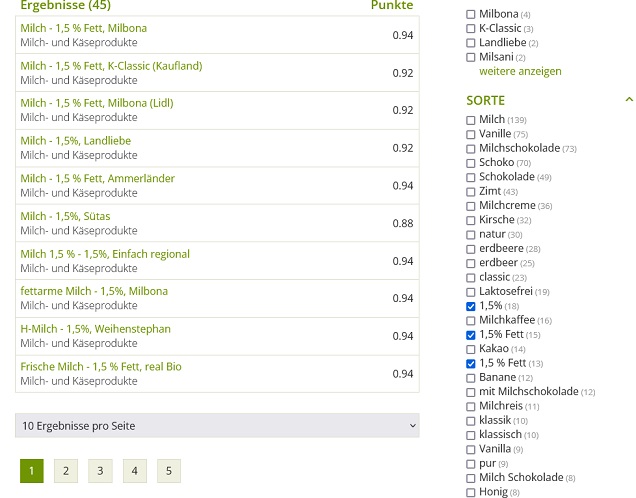The height and width of the screenshot is (498, 636).
Task: Check the Milbona brand filter
Action: (471, 15)
